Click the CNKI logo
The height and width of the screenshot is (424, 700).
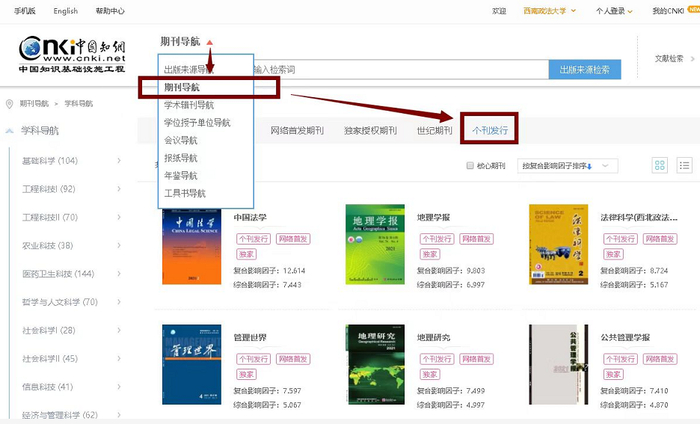coord(72,54)
